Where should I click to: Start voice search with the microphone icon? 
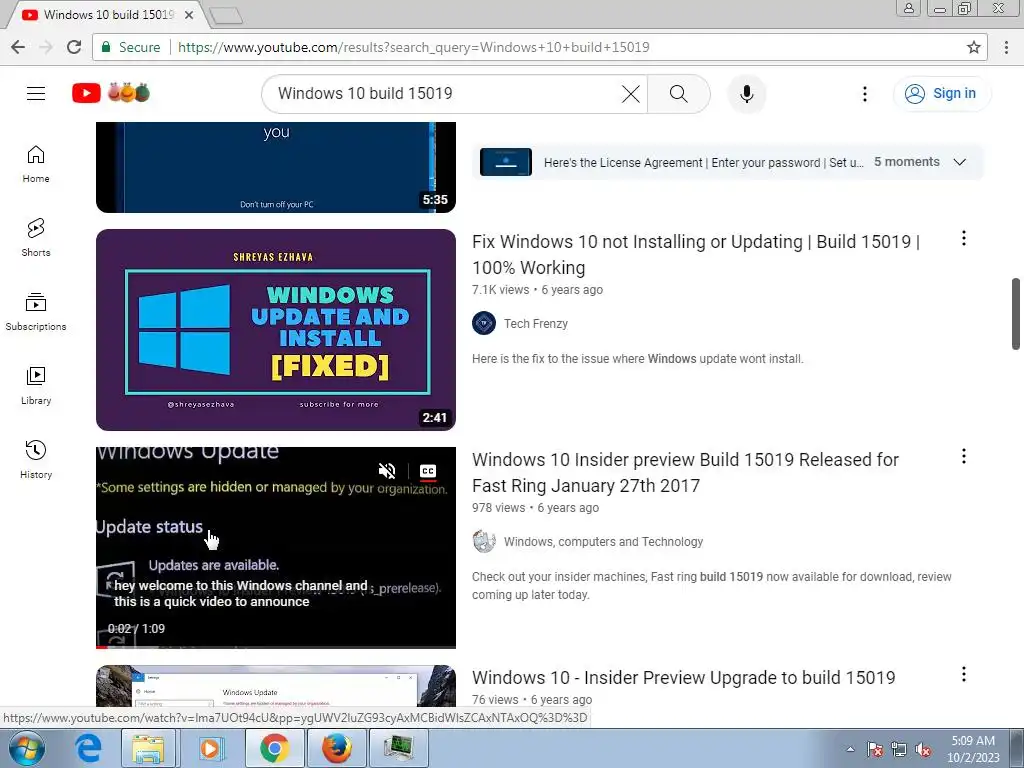pyautogui.click(x=746, y=94)
